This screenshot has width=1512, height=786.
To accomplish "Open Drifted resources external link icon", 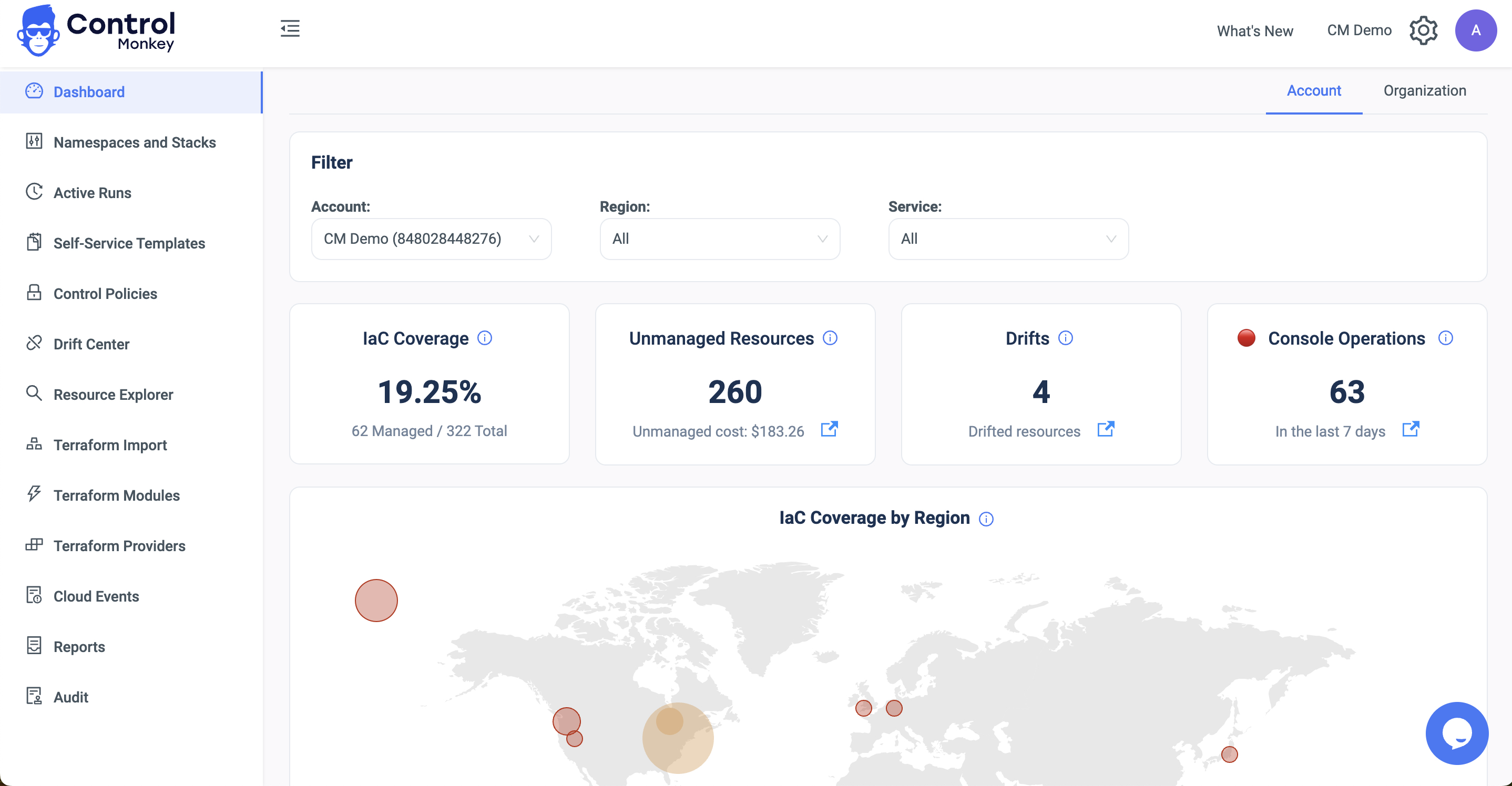I will coord(1105,429).
